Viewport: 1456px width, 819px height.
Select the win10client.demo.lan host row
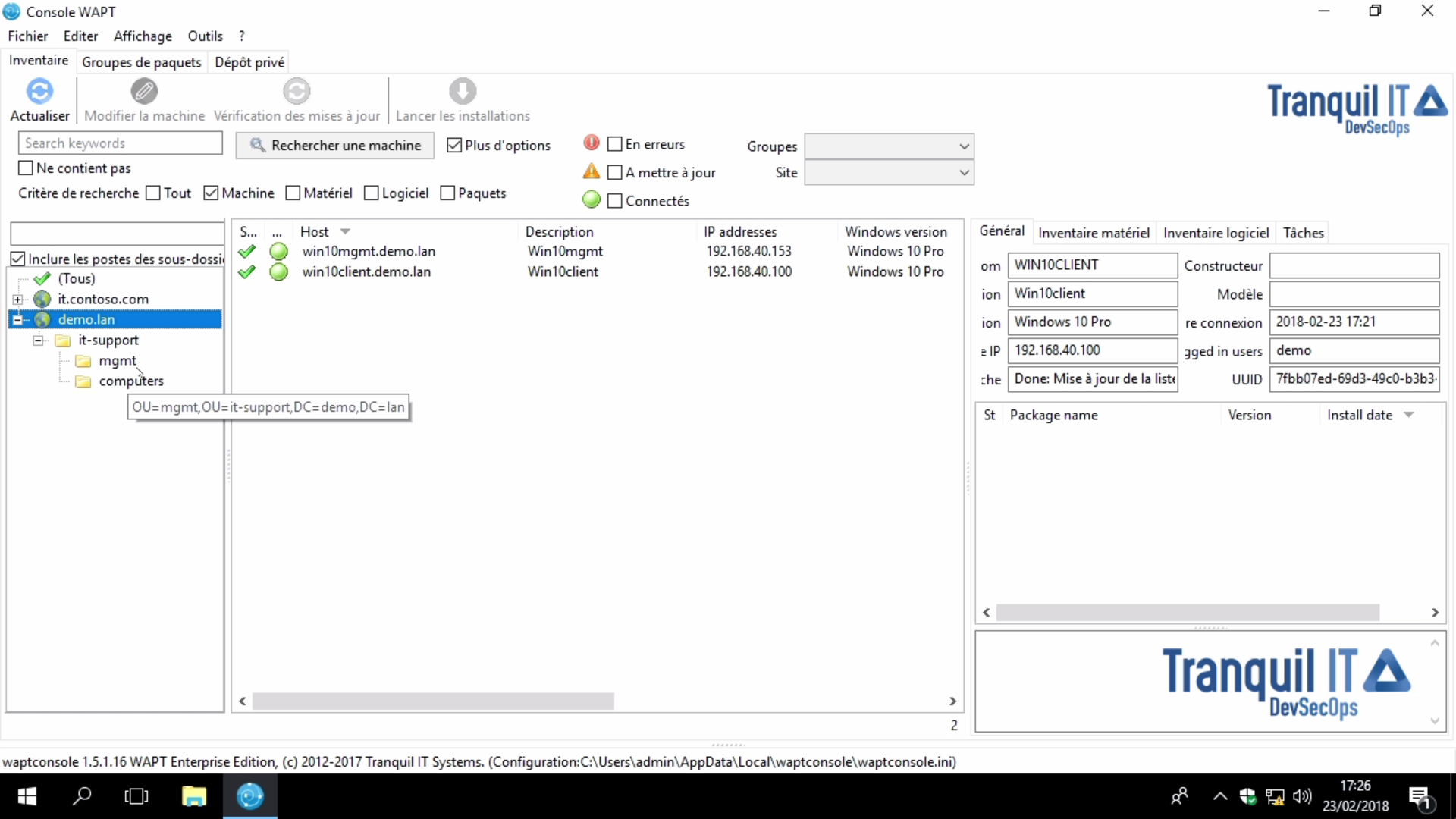[597, 271]
